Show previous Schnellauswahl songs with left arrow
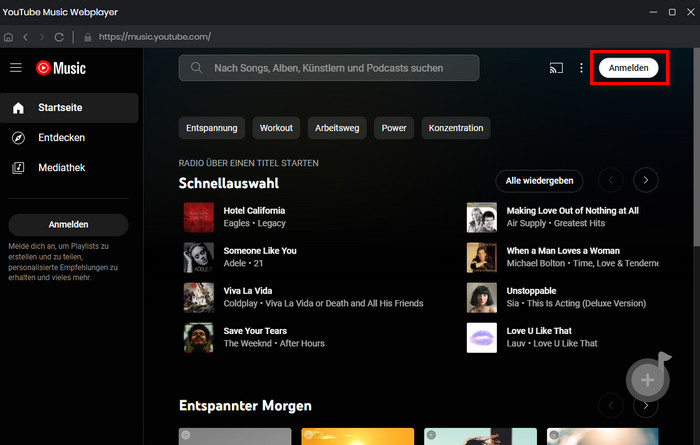700x445 pixels. (611, 180)
